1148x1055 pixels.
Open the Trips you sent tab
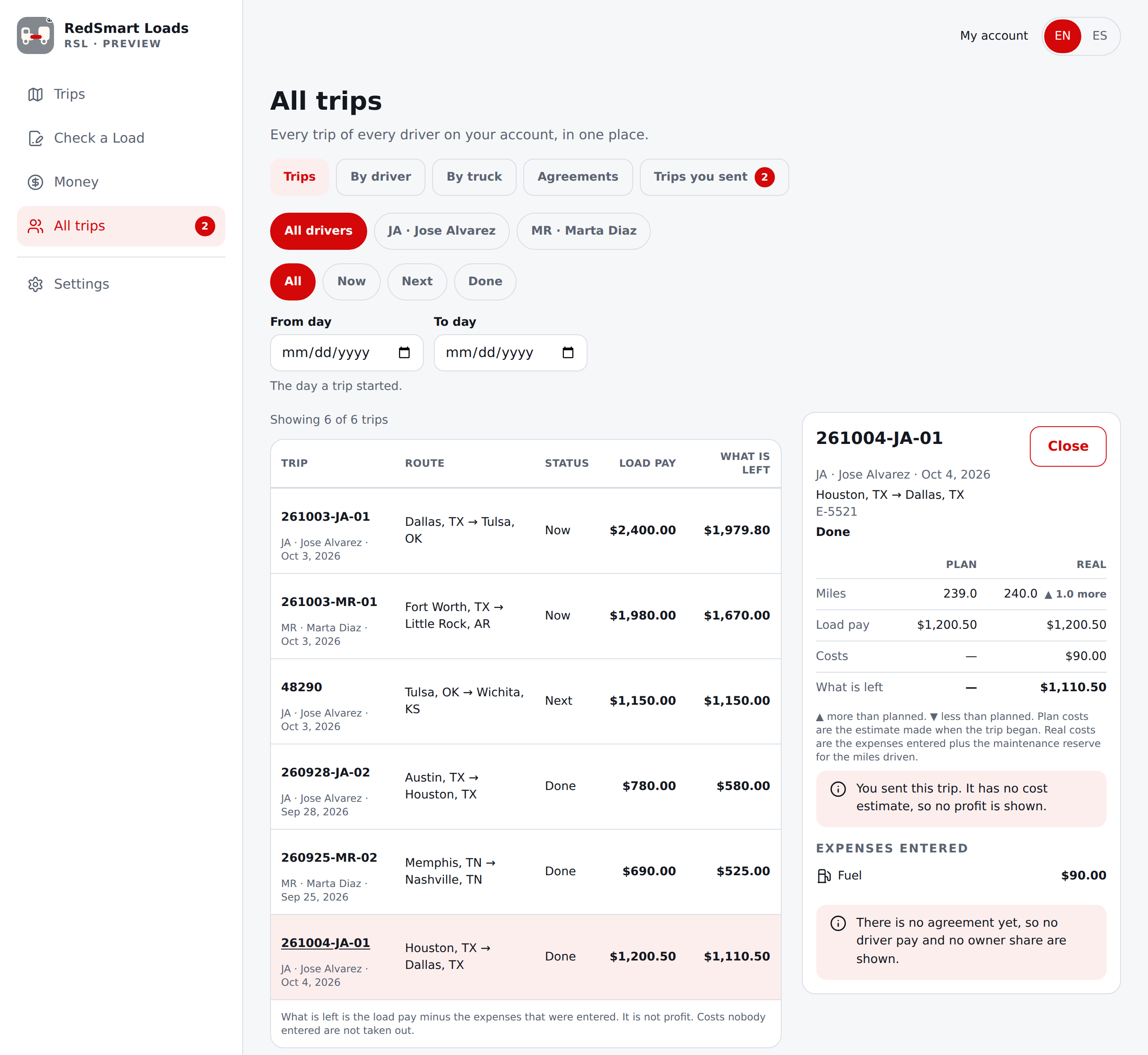pos(714,177)
